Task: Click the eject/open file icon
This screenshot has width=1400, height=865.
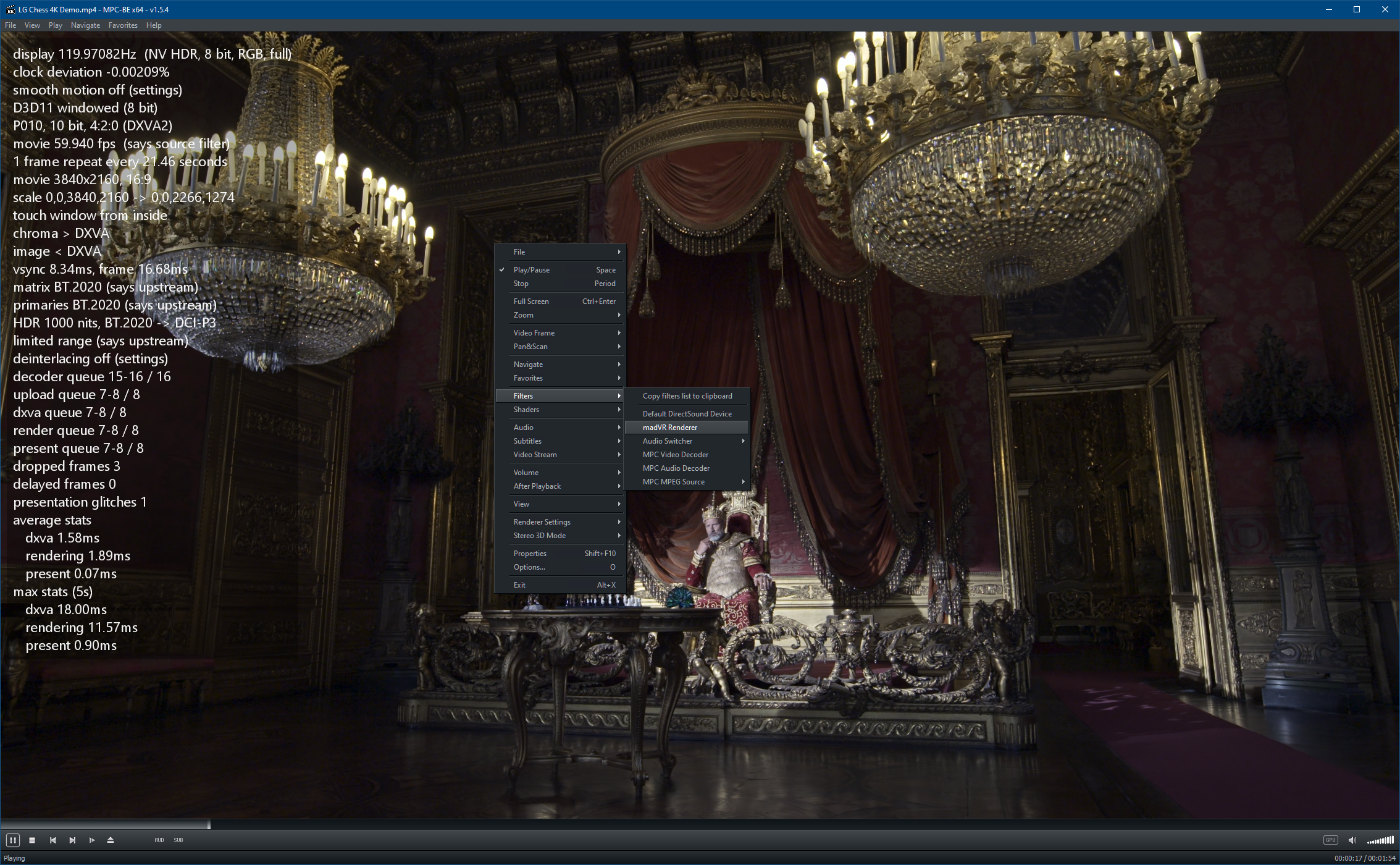Action: pos(111,840)
